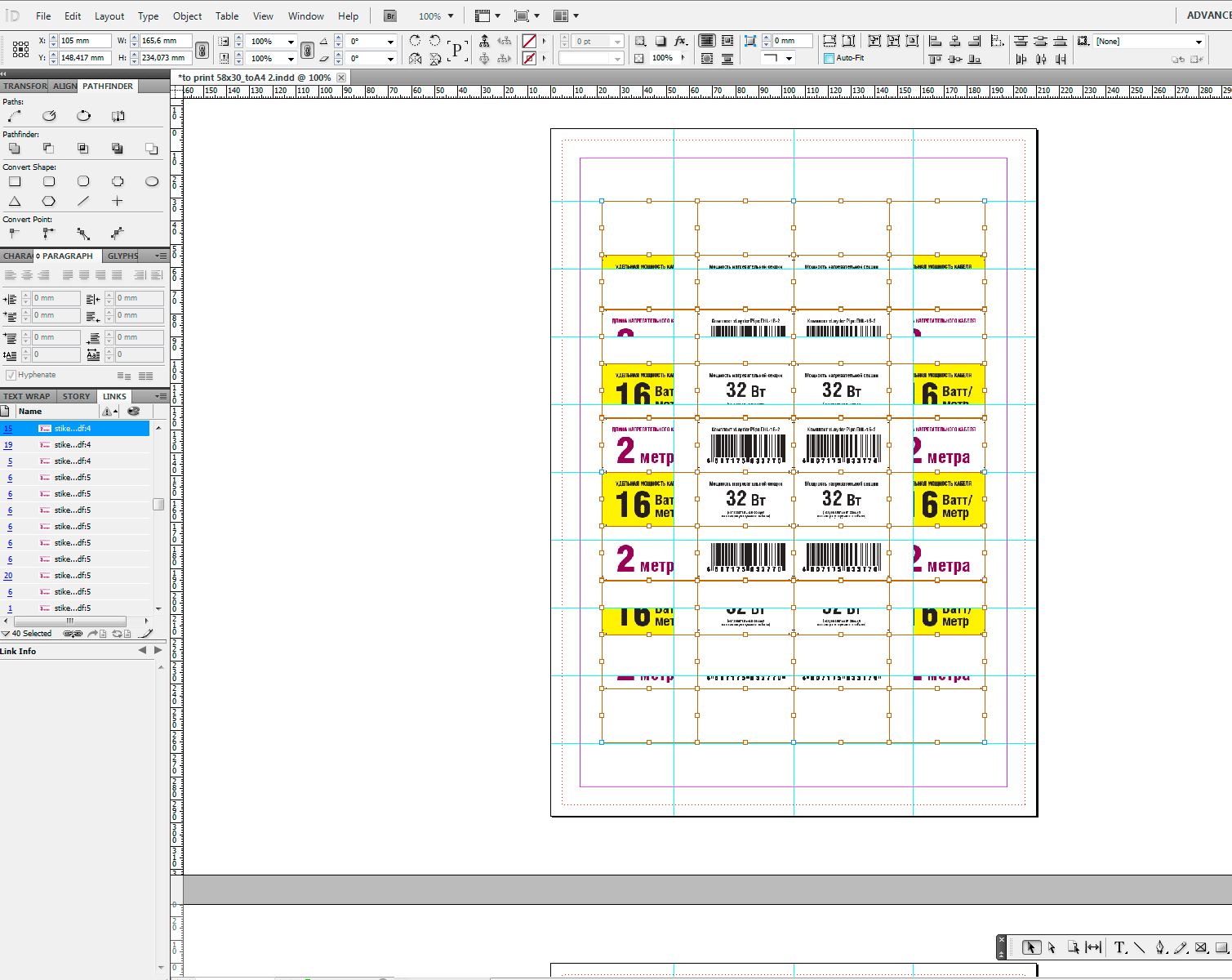Switch to the Align tab
This screenshot has height=980, width=1232.
(65, 86)
